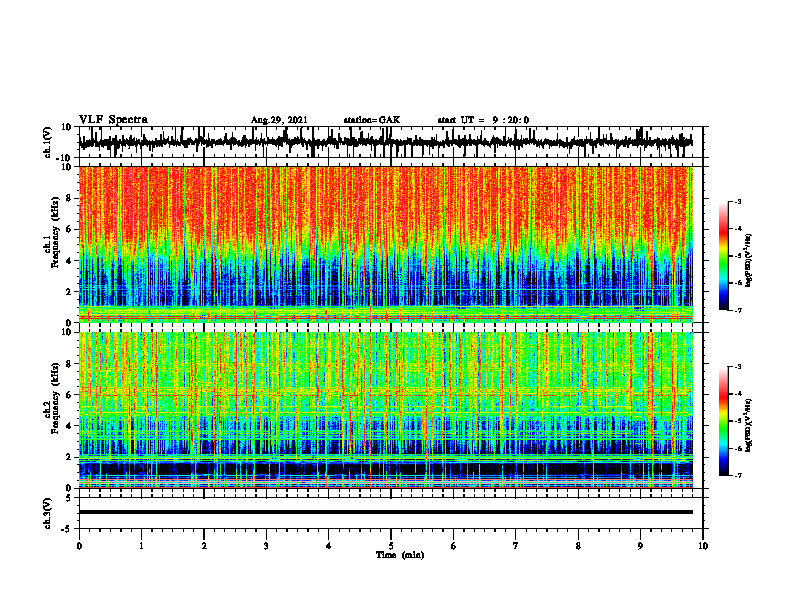Click the "ch.3(V)" axis label
The width and height of the screenshot is (792, 612).
48,513
